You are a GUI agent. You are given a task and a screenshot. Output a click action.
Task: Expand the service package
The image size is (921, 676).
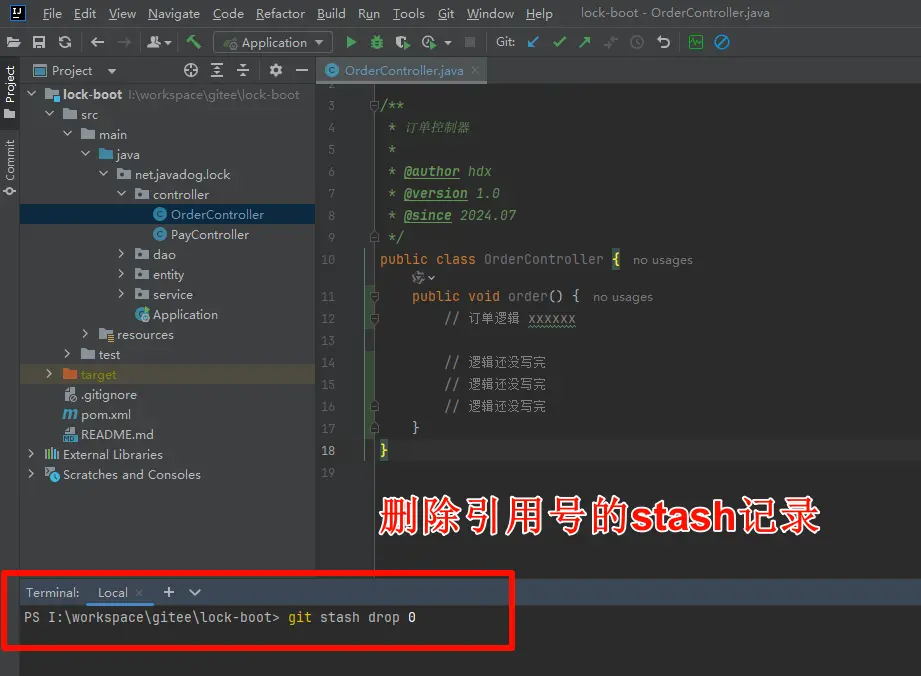pyautogui.click(x=122, y=294)
